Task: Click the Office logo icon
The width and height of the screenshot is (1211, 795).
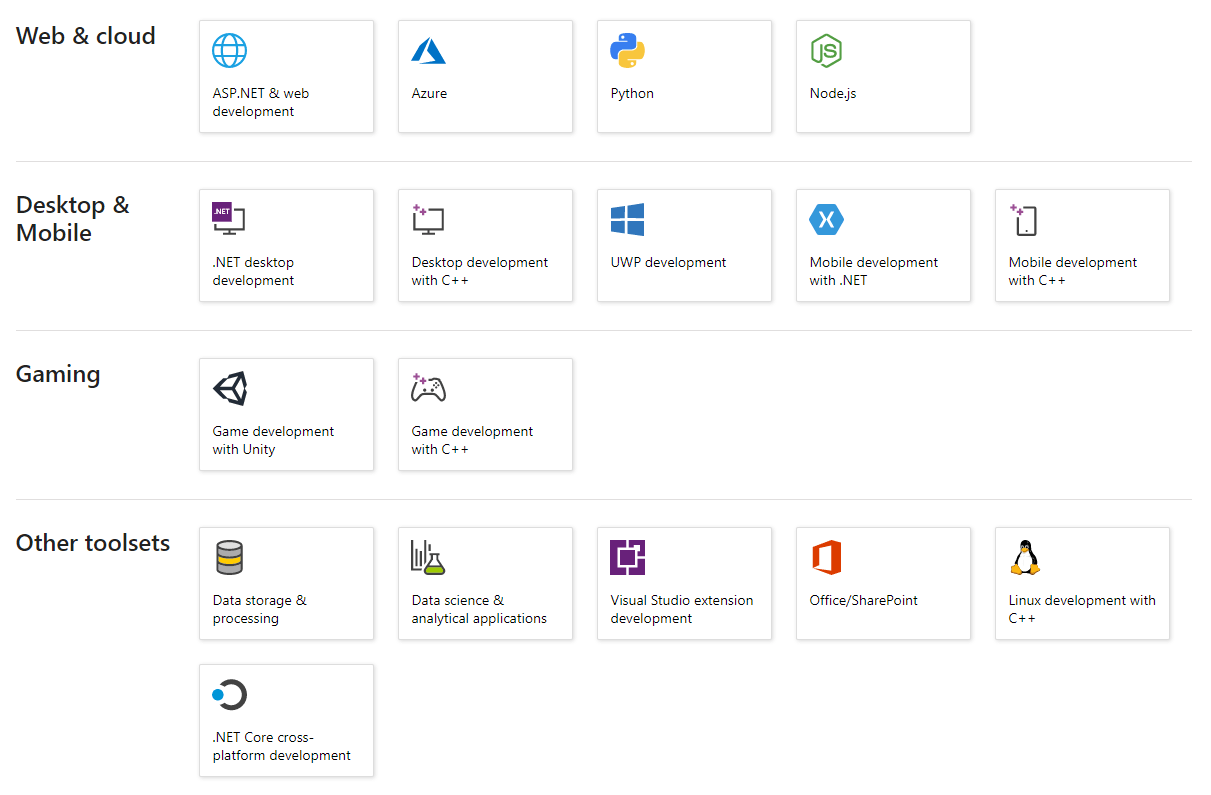Action: (826, 557)
